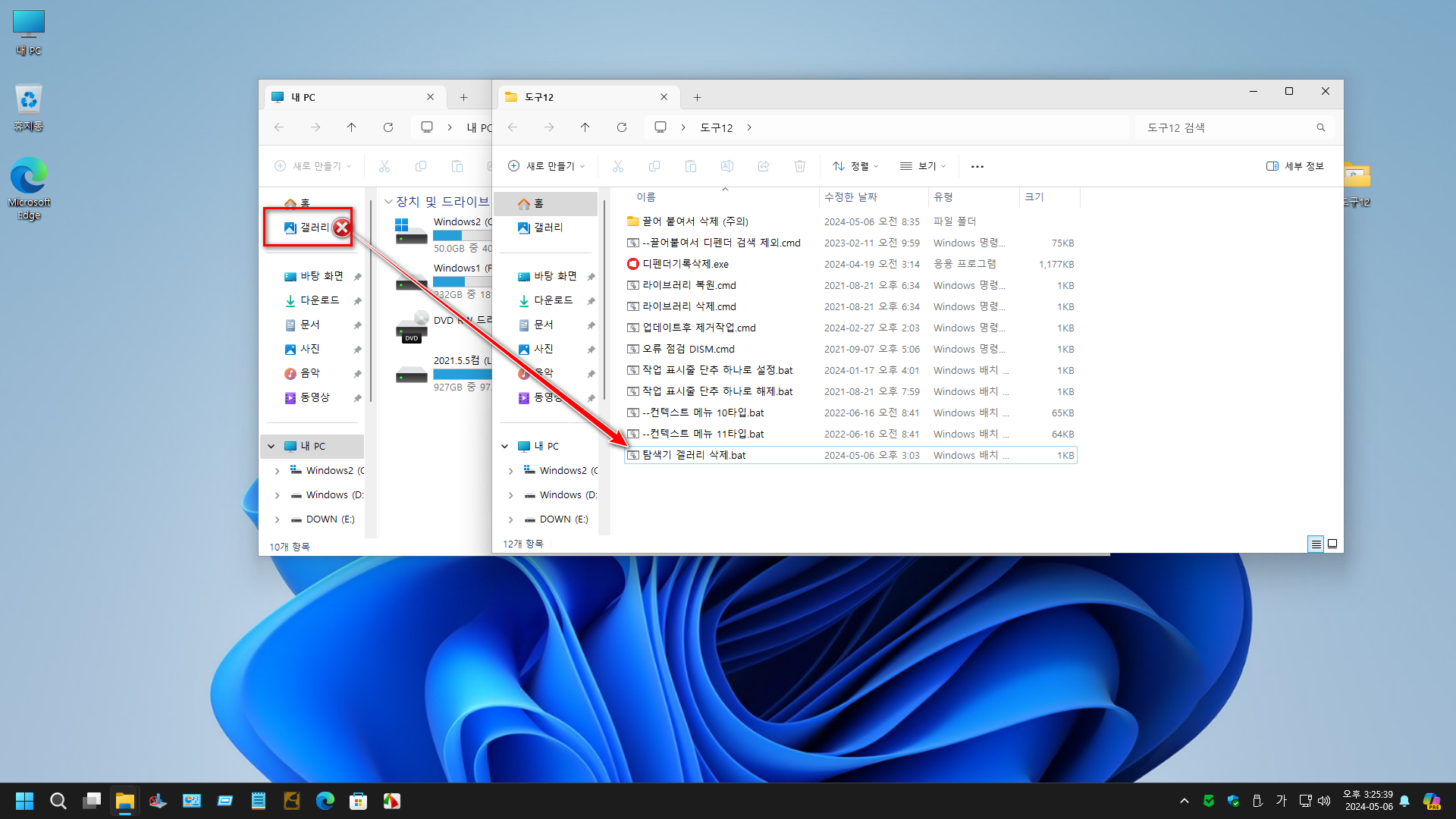
Task: Open 문서 in 도구12 sidebar
Action: [x=546, y=325]
